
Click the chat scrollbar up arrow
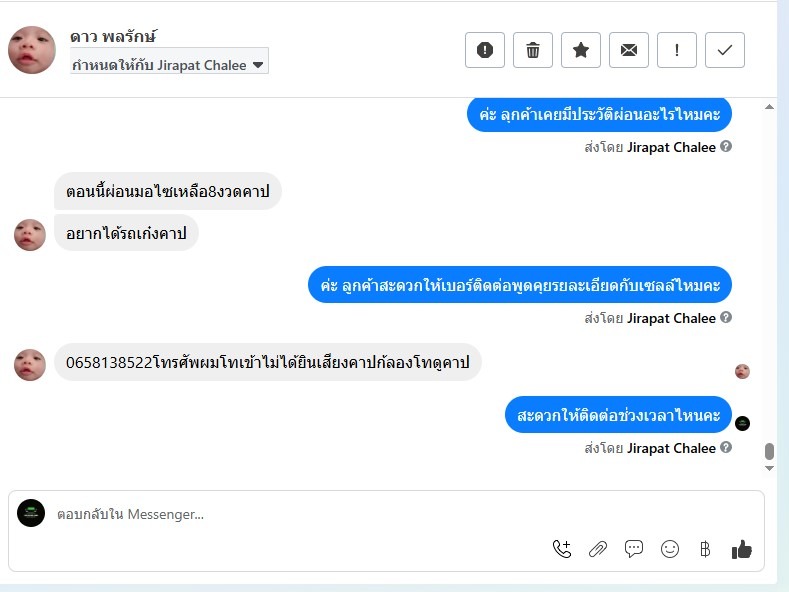[x=769, y=106]
